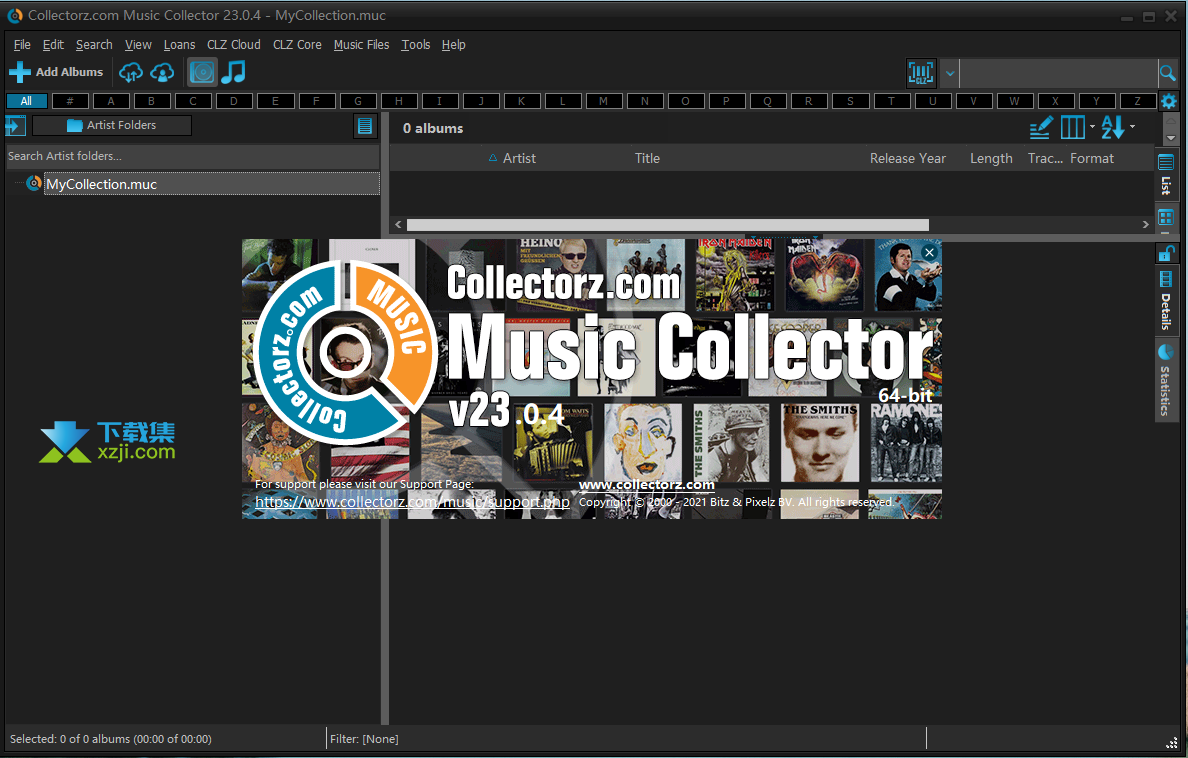Filter albums by the # symbol button
This screenshot has height=758, width=1188.
70,101
